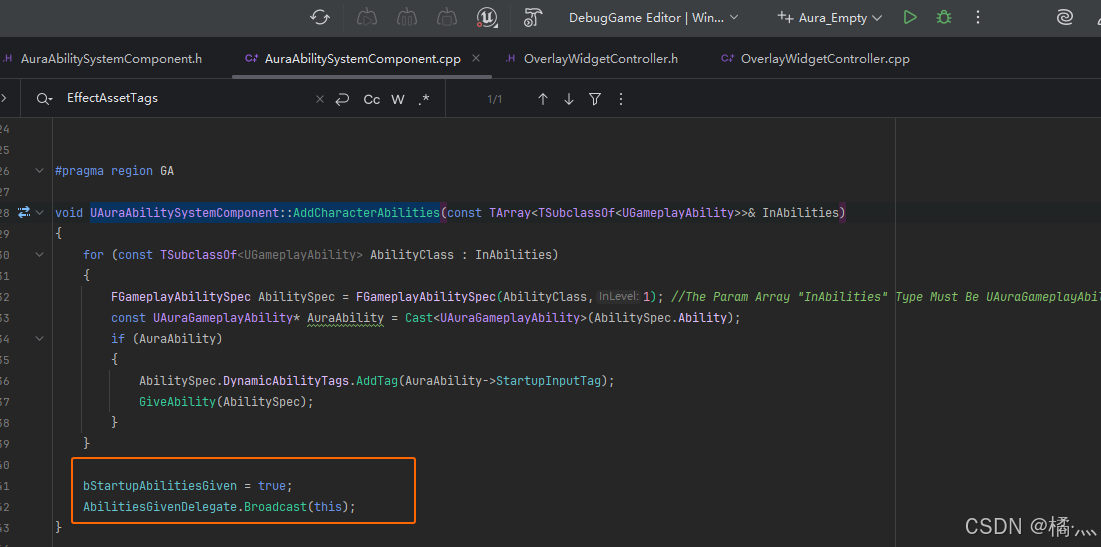Toggle Words (W) search option
This screenshot has height=547, width=1101.
pyautogui.click(x=397, y=100)
